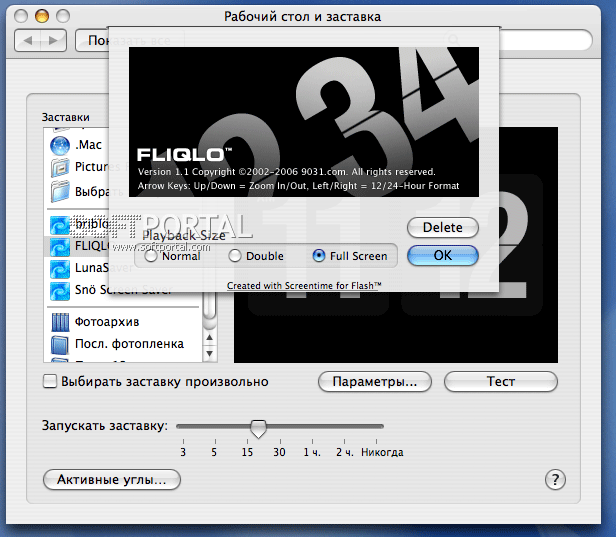
Task: Click the Посл. фотопленка album icon
Action: [60, 345]
